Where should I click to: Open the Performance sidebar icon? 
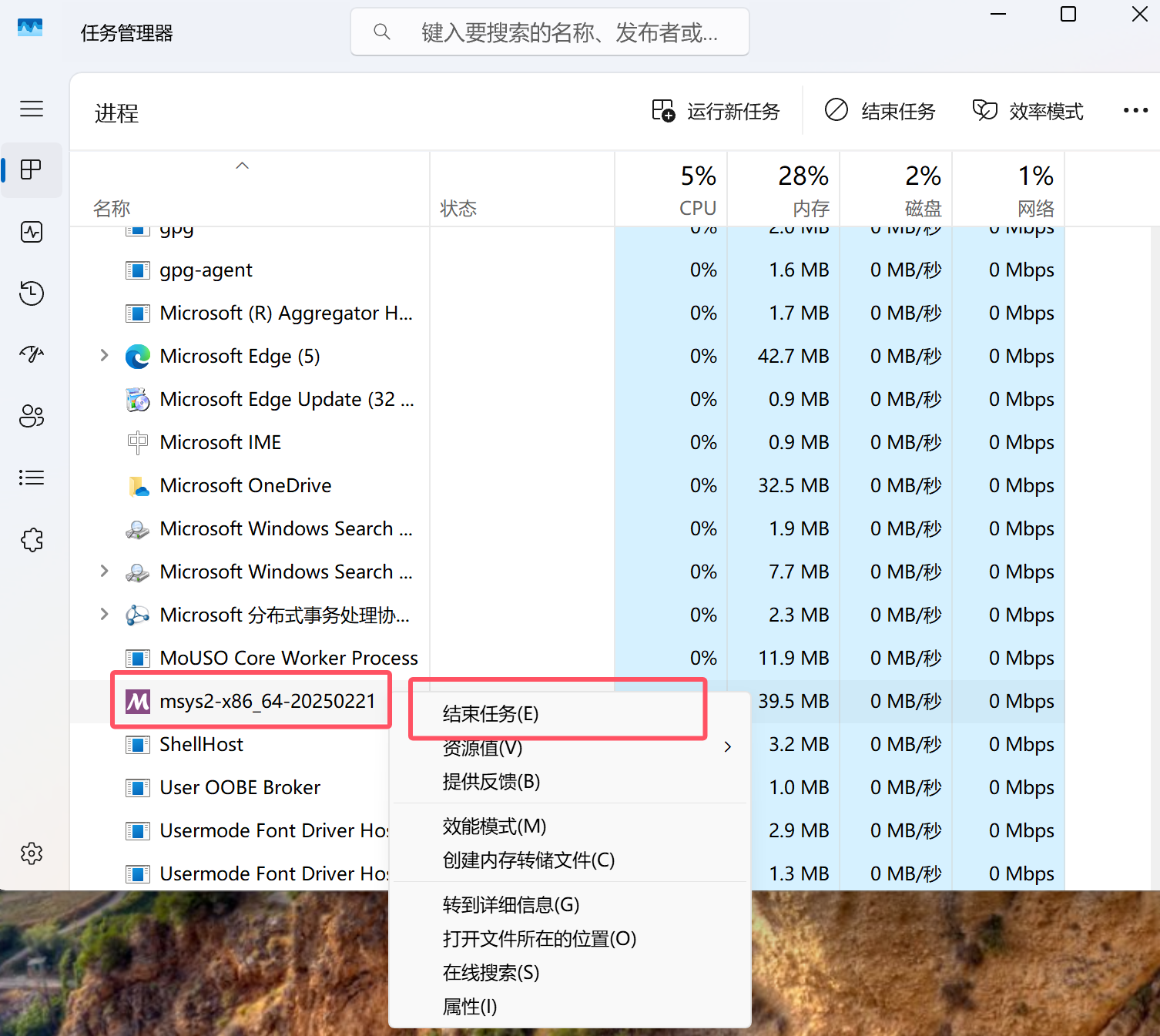(32, 232)
